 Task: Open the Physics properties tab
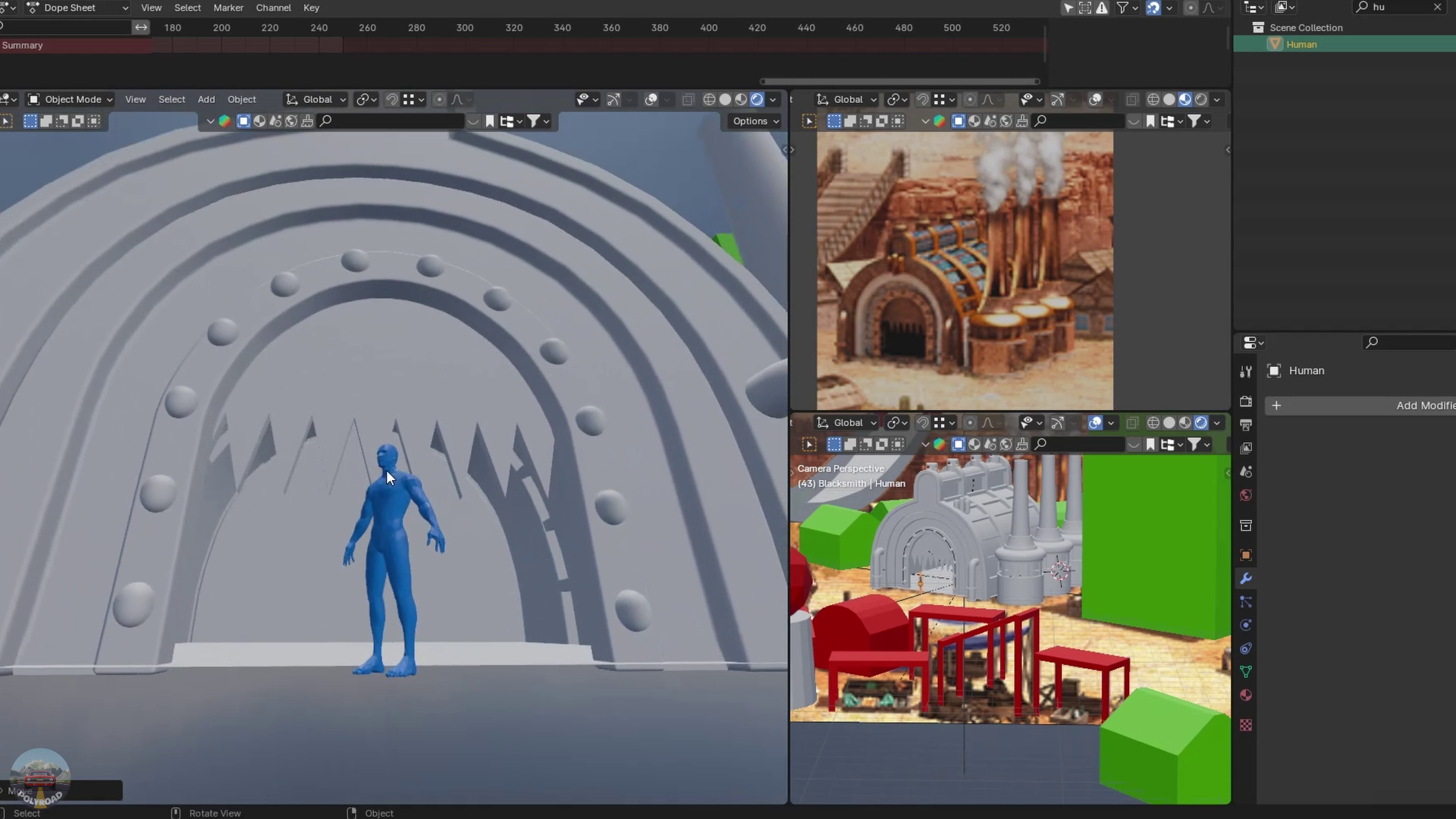pos(1245,626)
